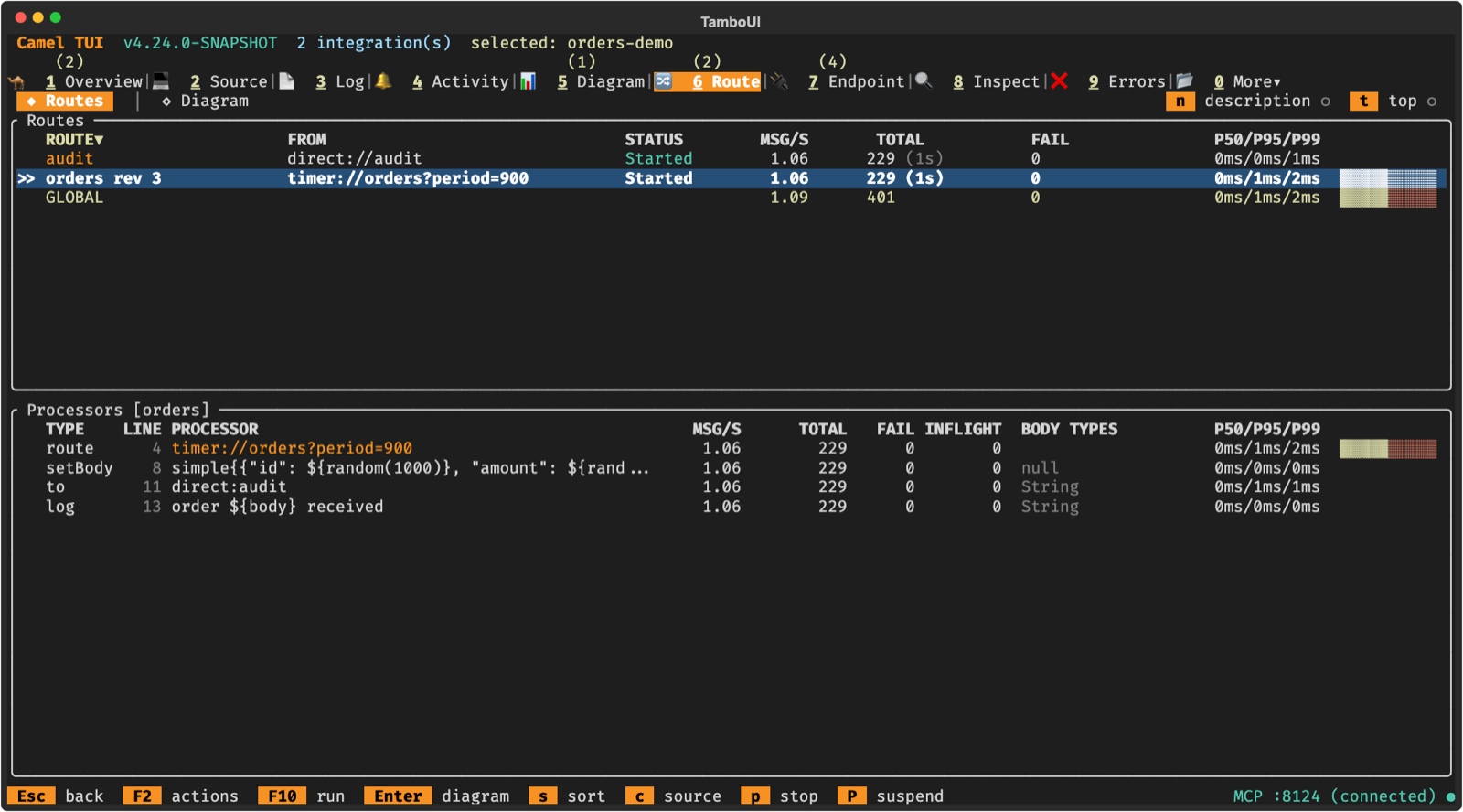Screen dimensions: 1463x812
Task: Click latency color bar of GLOBAL row
Action: 1388,198
